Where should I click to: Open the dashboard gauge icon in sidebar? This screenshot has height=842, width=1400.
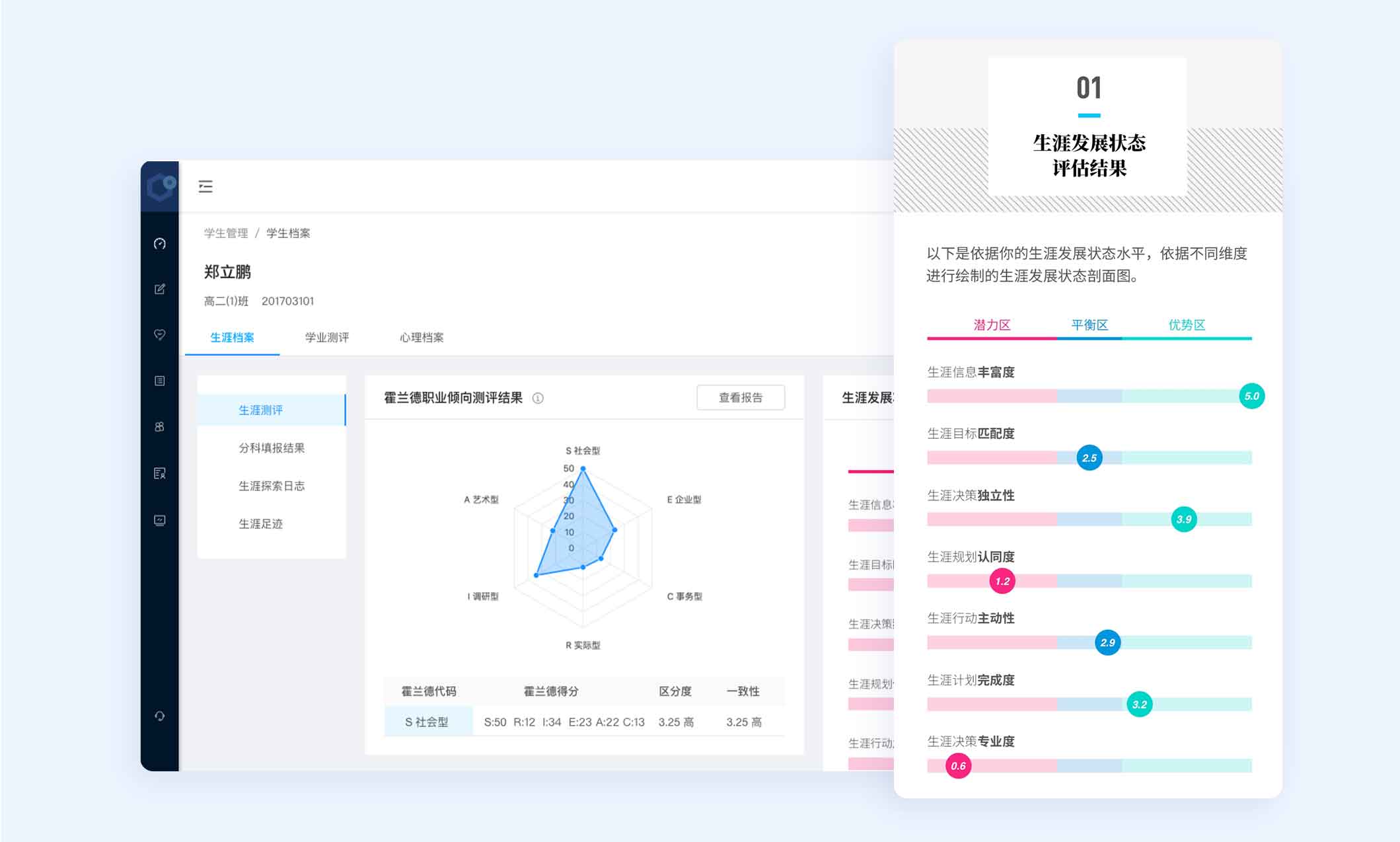(160, 244)
